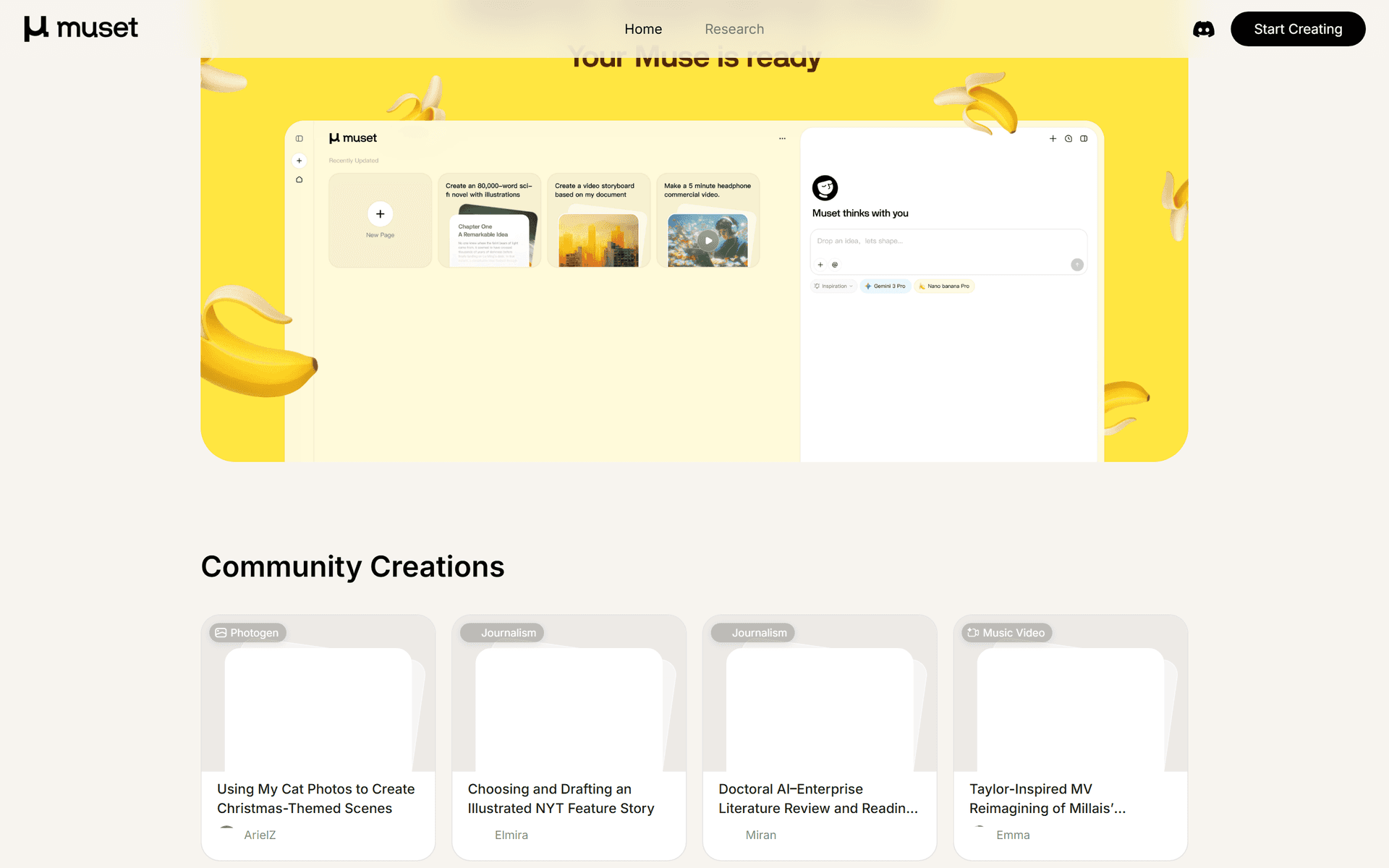Click the muset logo in the page header

80,28
